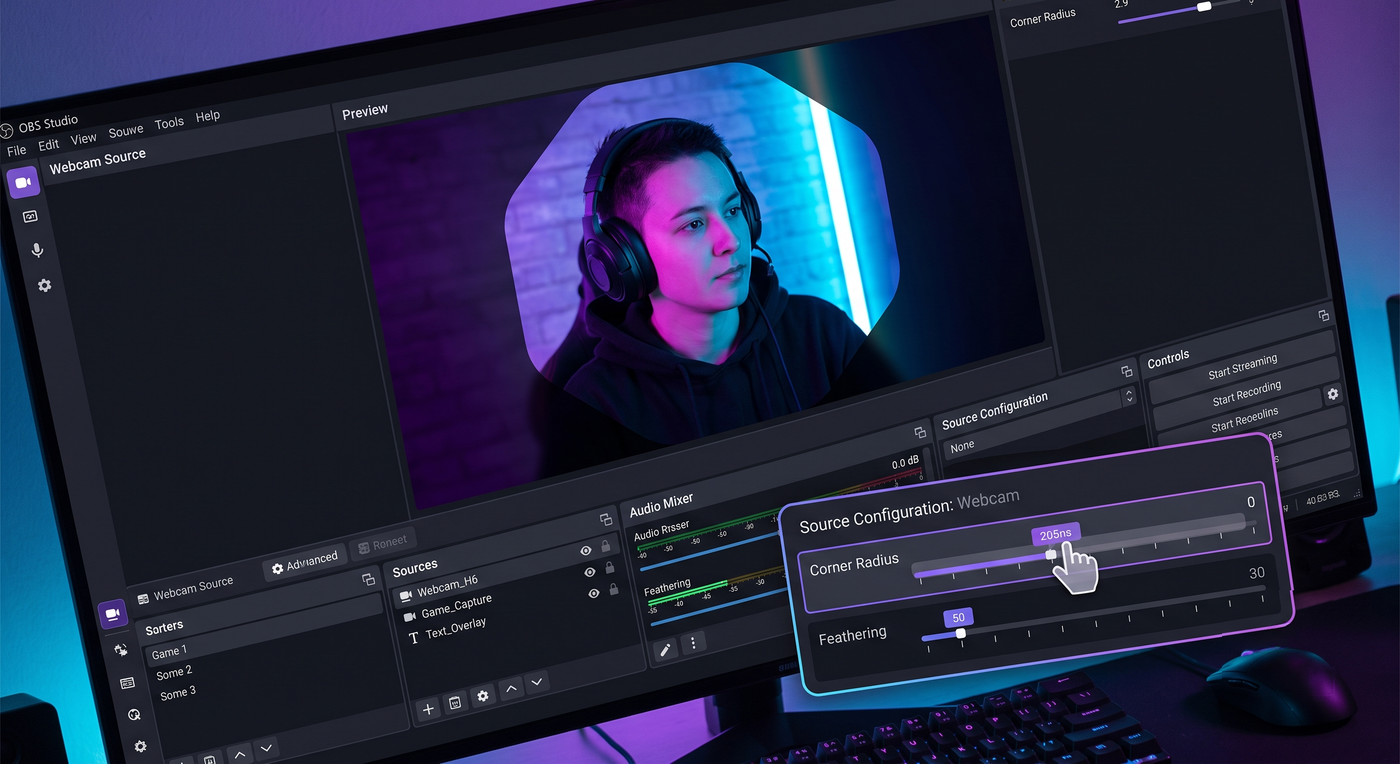Move source down with the Sources down arrow

(x=537, y=682)
